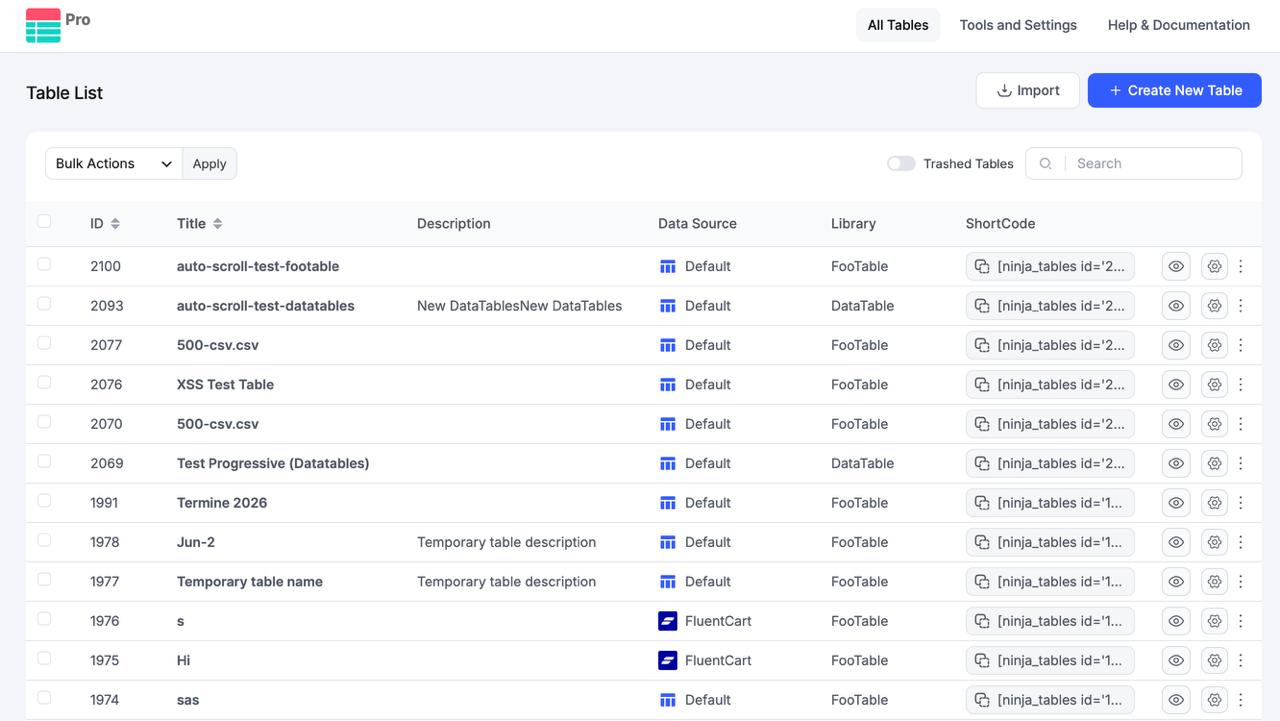
Task: Click shortcode box for table ID 2070
Action: point(1050,424)
